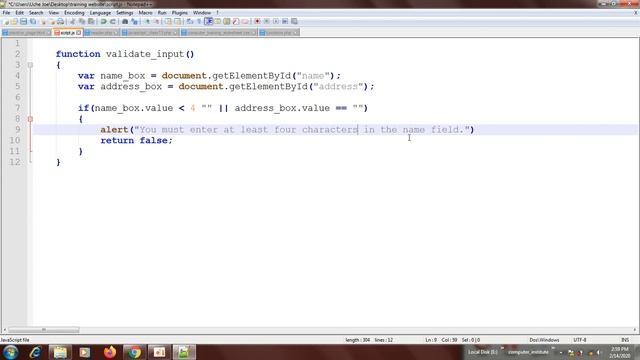The height and width of the screenshot is (360, 640).
Task: Click line number 10 in the margin
Action: pyautogui.click(x=15, y=140)
